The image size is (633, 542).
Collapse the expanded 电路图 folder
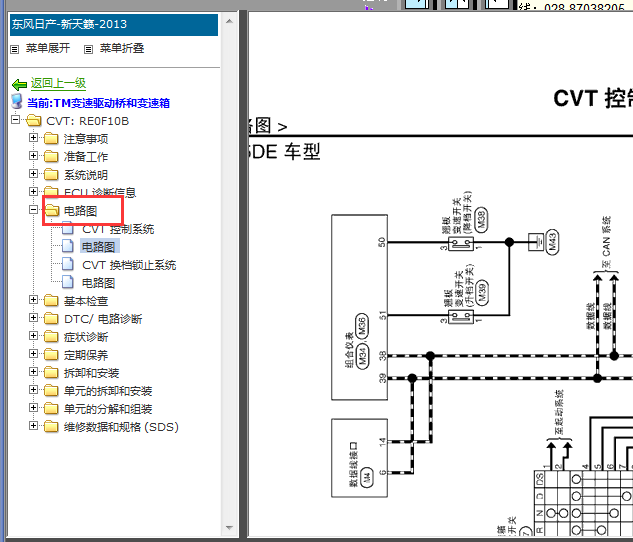(x=34, y=210)
